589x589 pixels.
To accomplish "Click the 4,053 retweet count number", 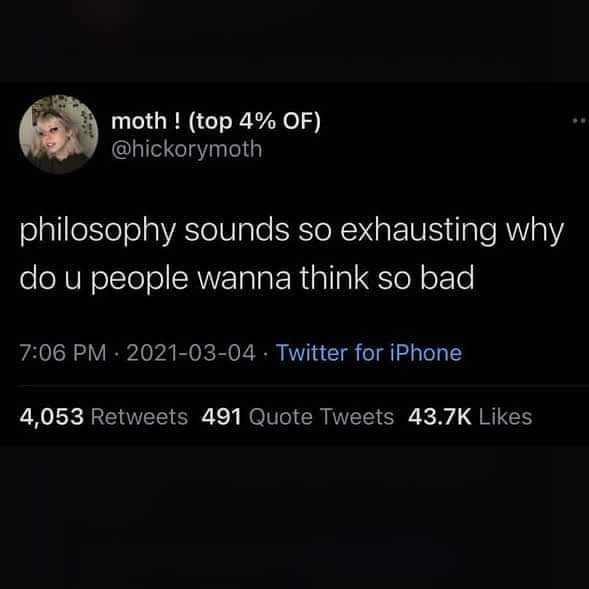I will (x=51, y=417).
